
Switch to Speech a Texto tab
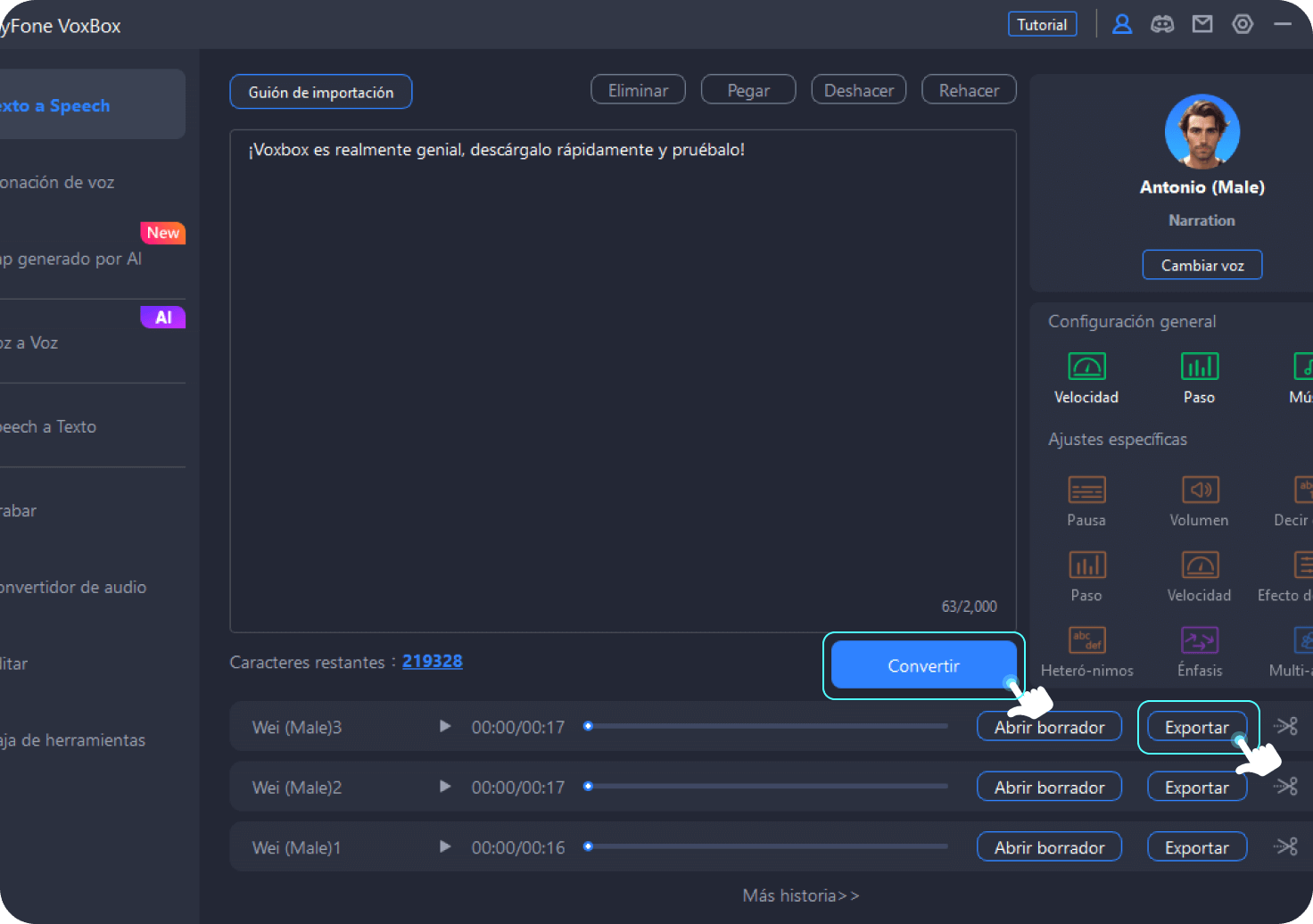coord(49,426)
